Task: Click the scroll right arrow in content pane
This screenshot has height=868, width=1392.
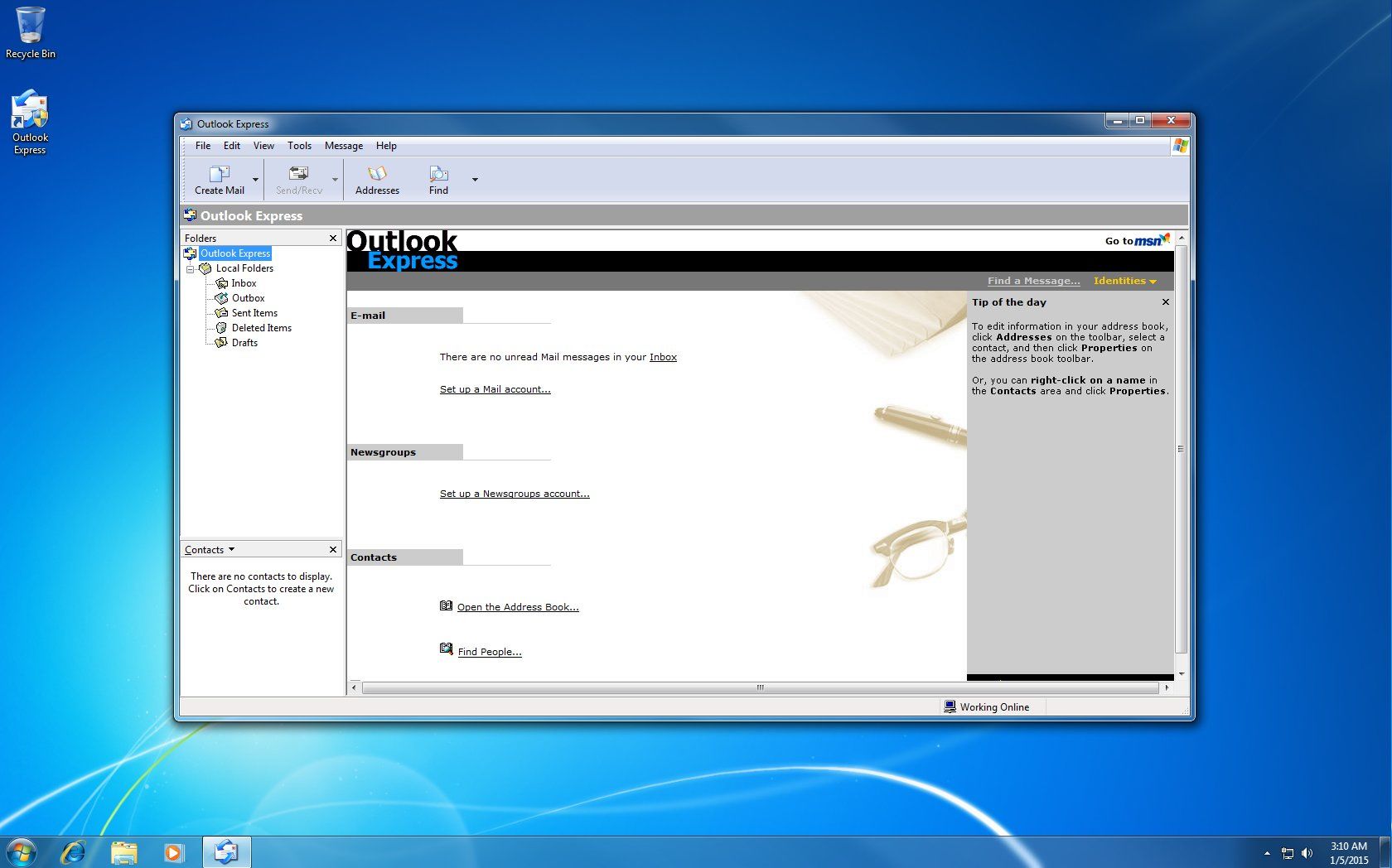Action: (1167, 687)
